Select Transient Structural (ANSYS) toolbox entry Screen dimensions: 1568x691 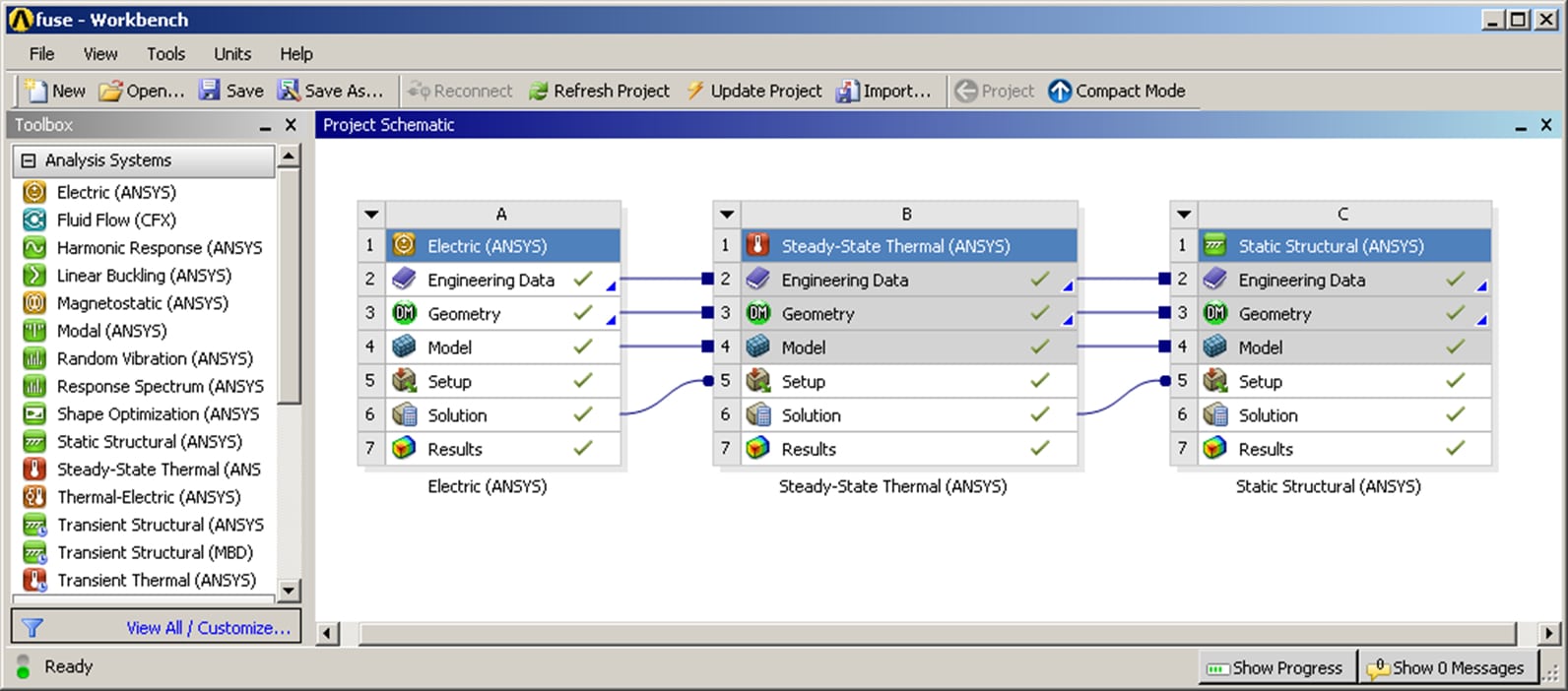point(144,525)
